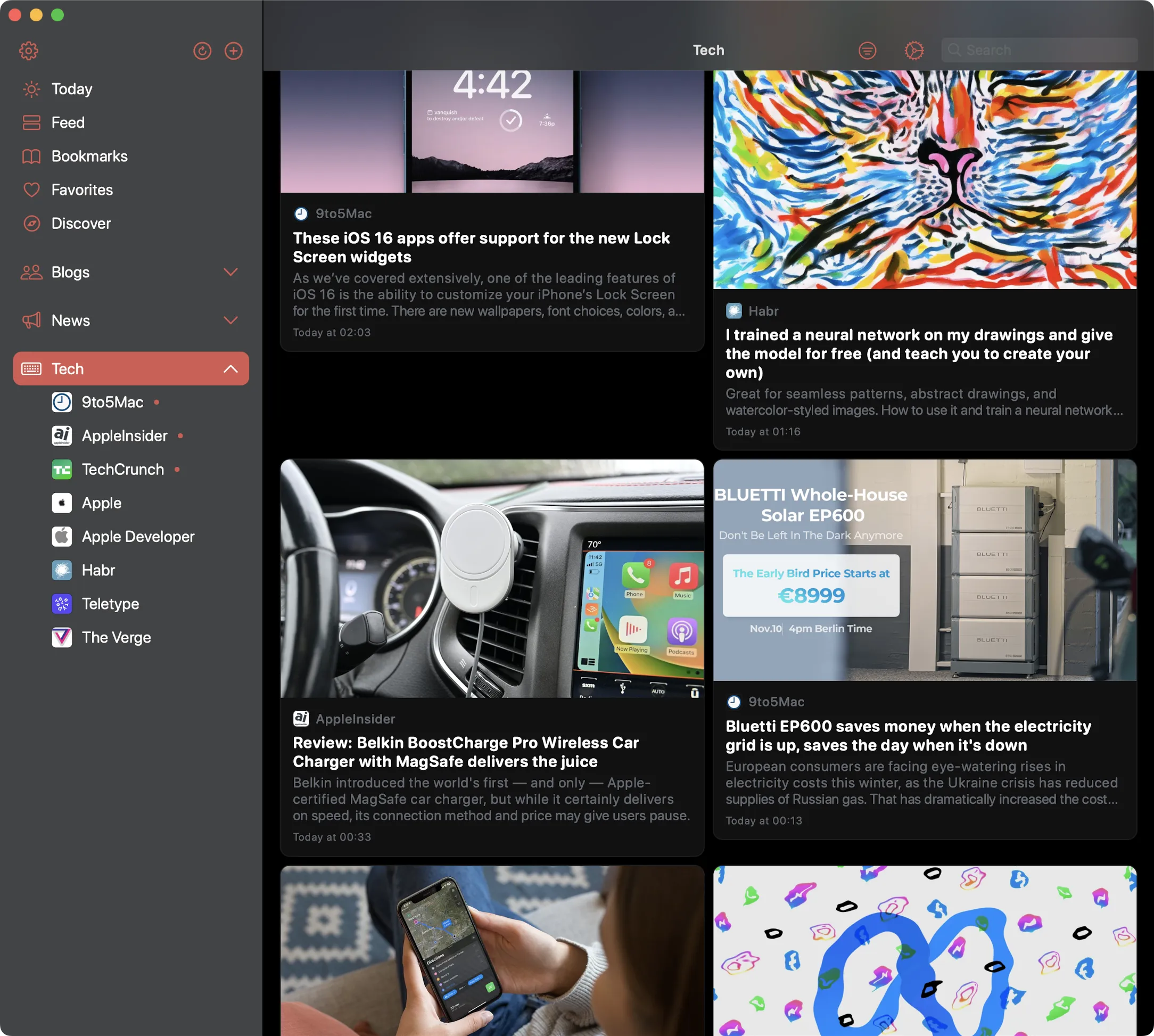Click the search magnifier icon

pyautogui.click(x=954, y=50)
